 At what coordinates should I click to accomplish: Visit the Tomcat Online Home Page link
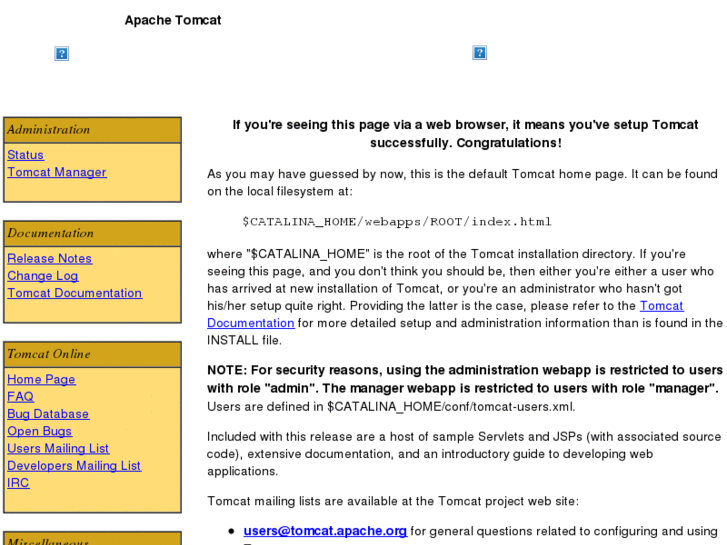pyautogui.click(x=41, y=379)
